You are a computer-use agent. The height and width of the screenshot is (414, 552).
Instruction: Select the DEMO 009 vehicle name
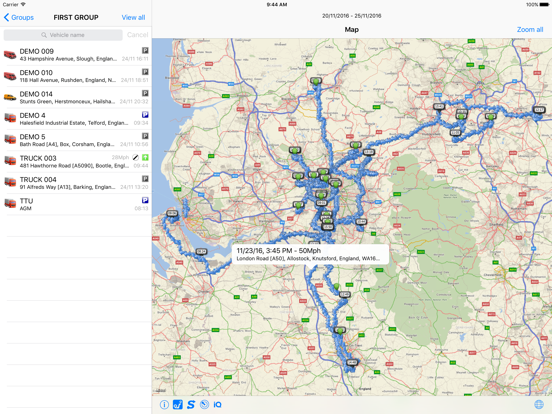pyautogui.click(x=37, y=51)
